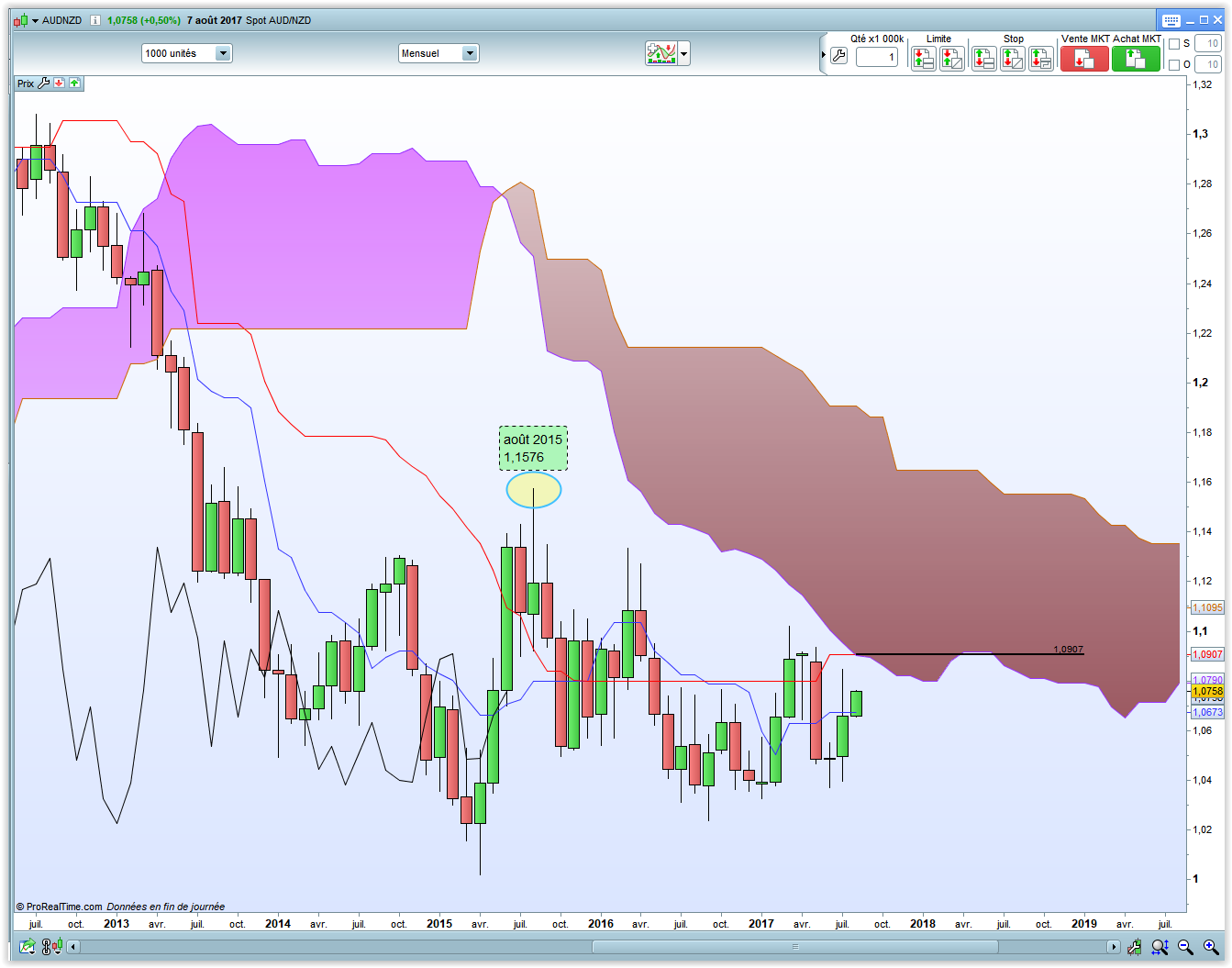Image resolution: width=1232 pixels, height=968 pixels.
Task: Enable the S checkbox
Action: click(1174, 44)
